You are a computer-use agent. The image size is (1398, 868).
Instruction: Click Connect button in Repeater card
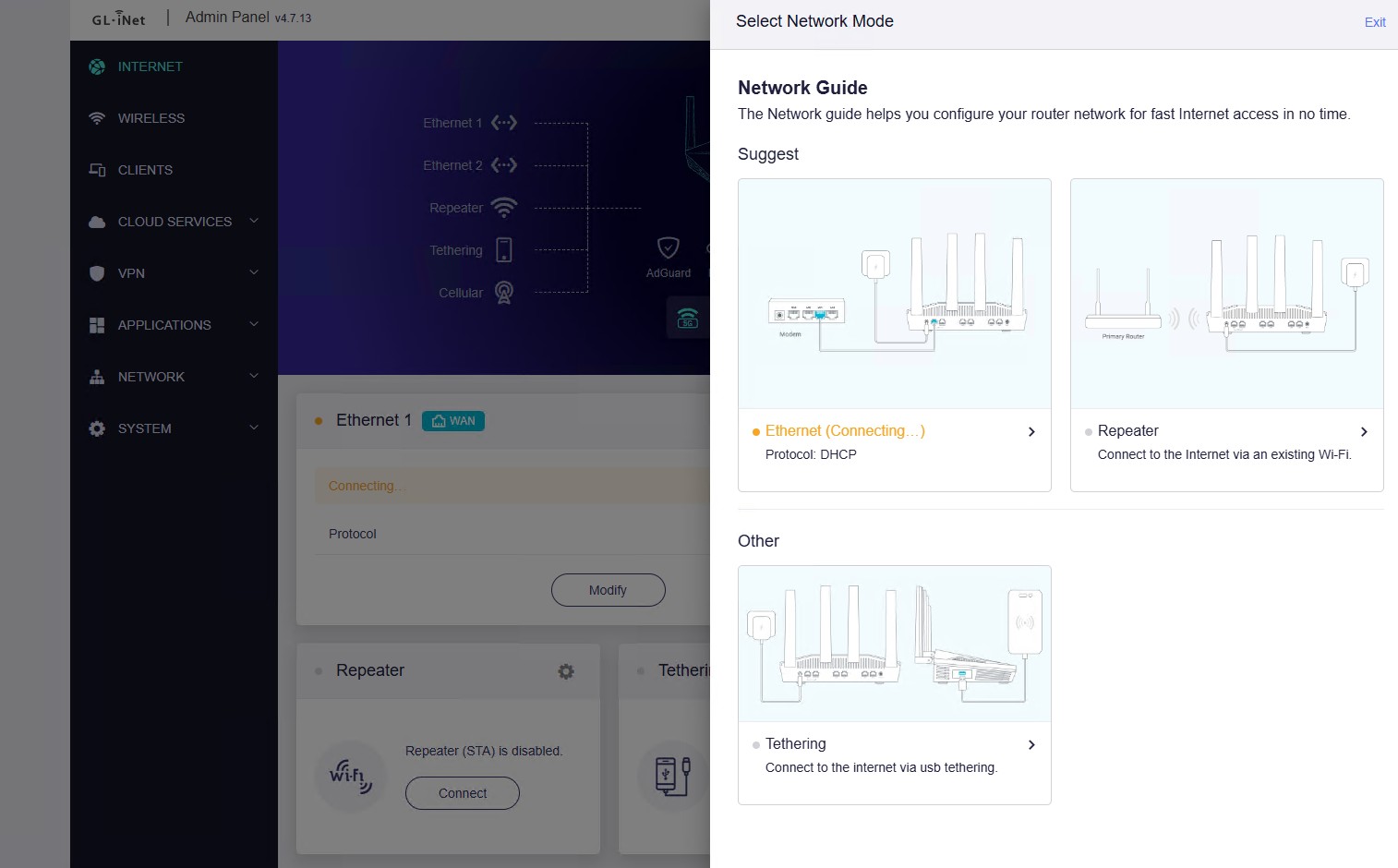[463, 793]
